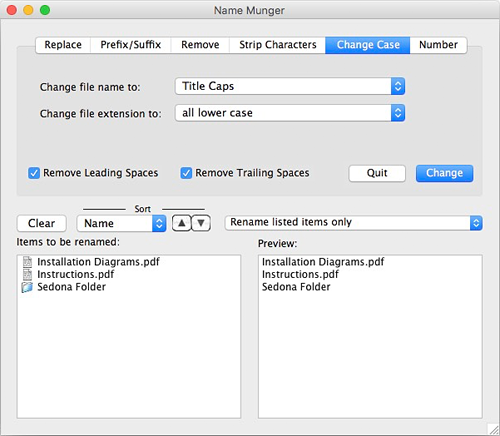
Task: Click the Sedona Folder icon
Action: [27, 287]
